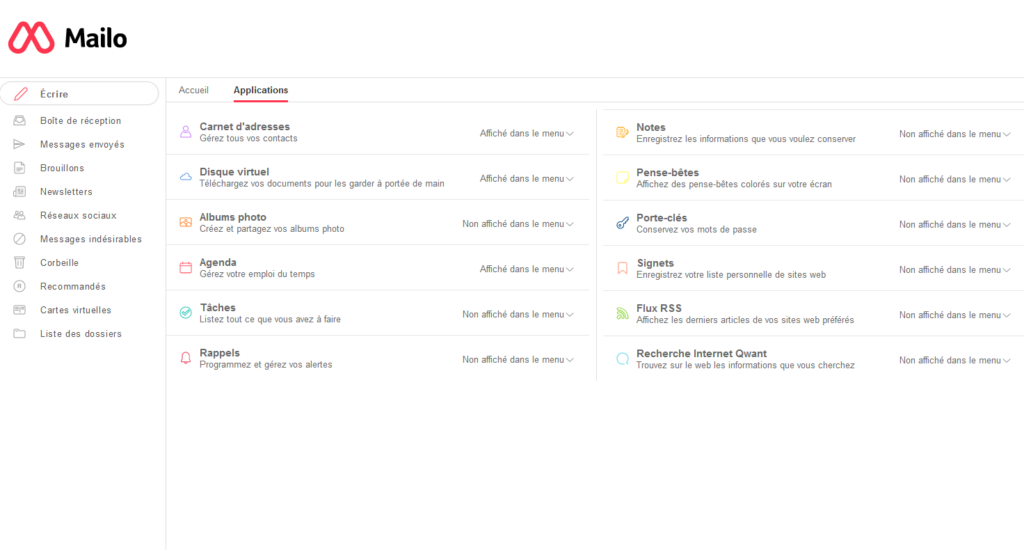Select the Applications tab
This screenshot has width=1024, height=550.
coord(261,90)
